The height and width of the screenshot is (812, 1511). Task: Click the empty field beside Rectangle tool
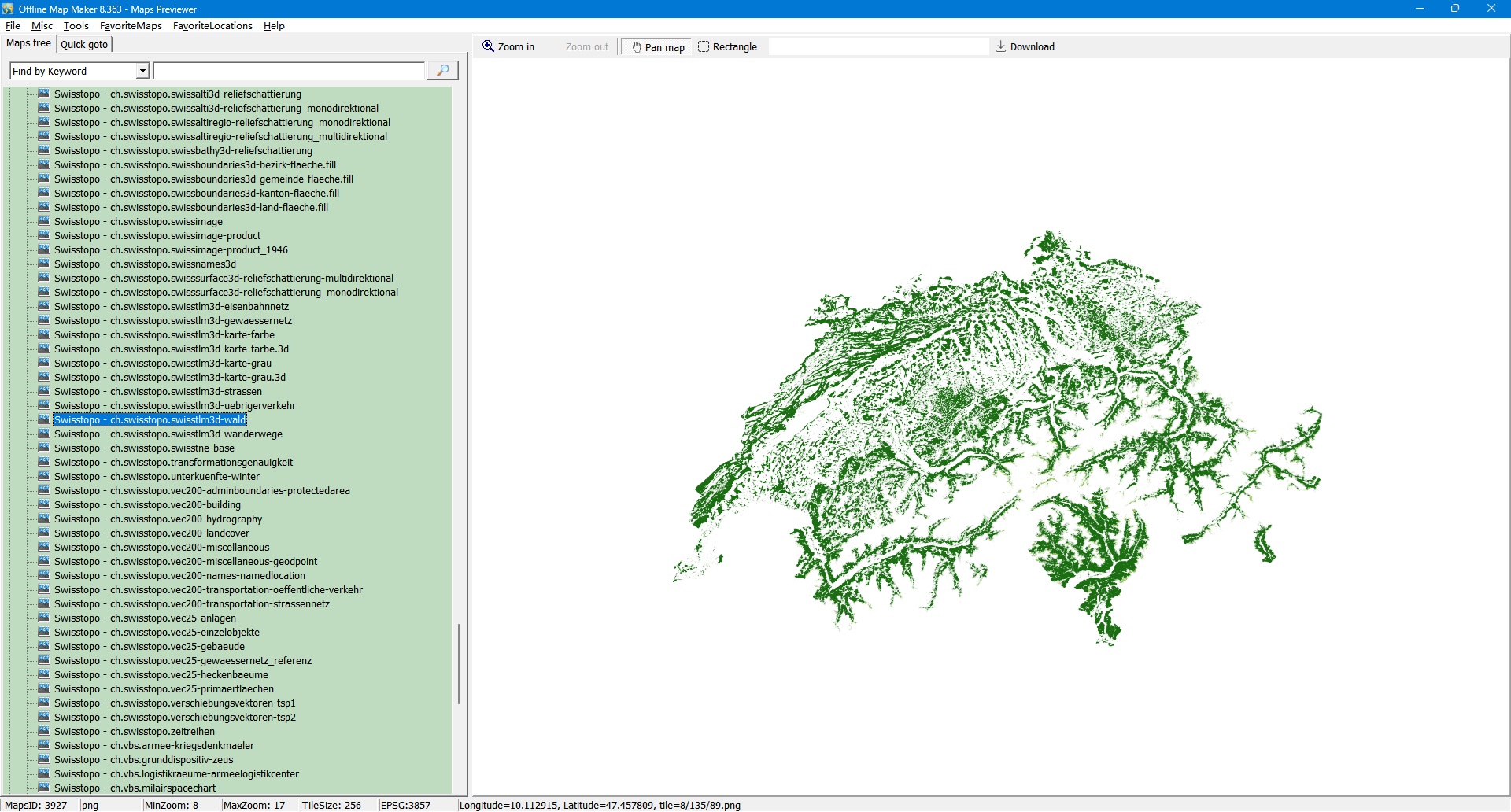pos(877,47)
